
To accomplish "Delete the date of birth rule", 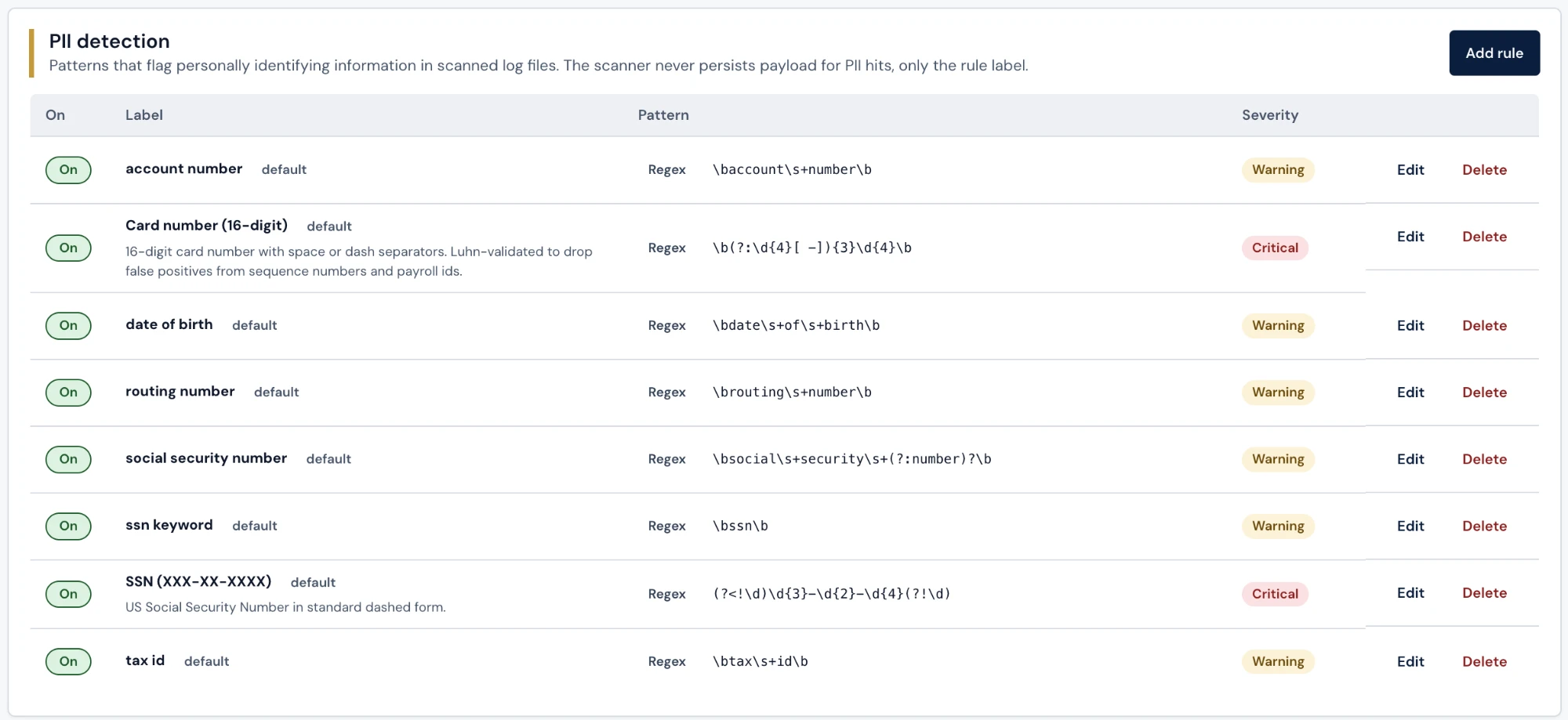I will pos(1484,326).
